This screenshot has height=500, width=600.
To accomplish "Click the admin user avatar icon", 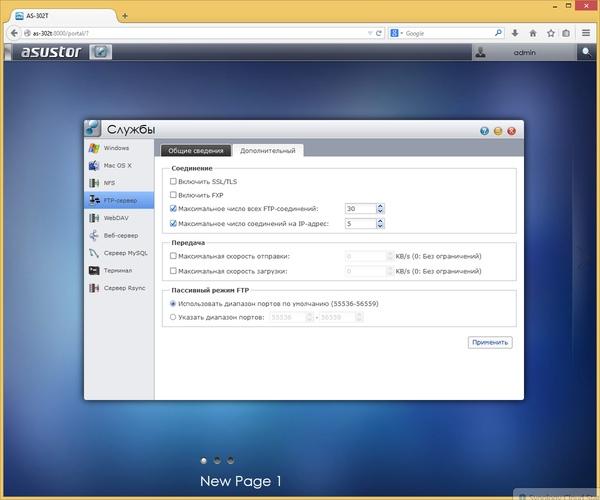I will click(x=481, y=52).
